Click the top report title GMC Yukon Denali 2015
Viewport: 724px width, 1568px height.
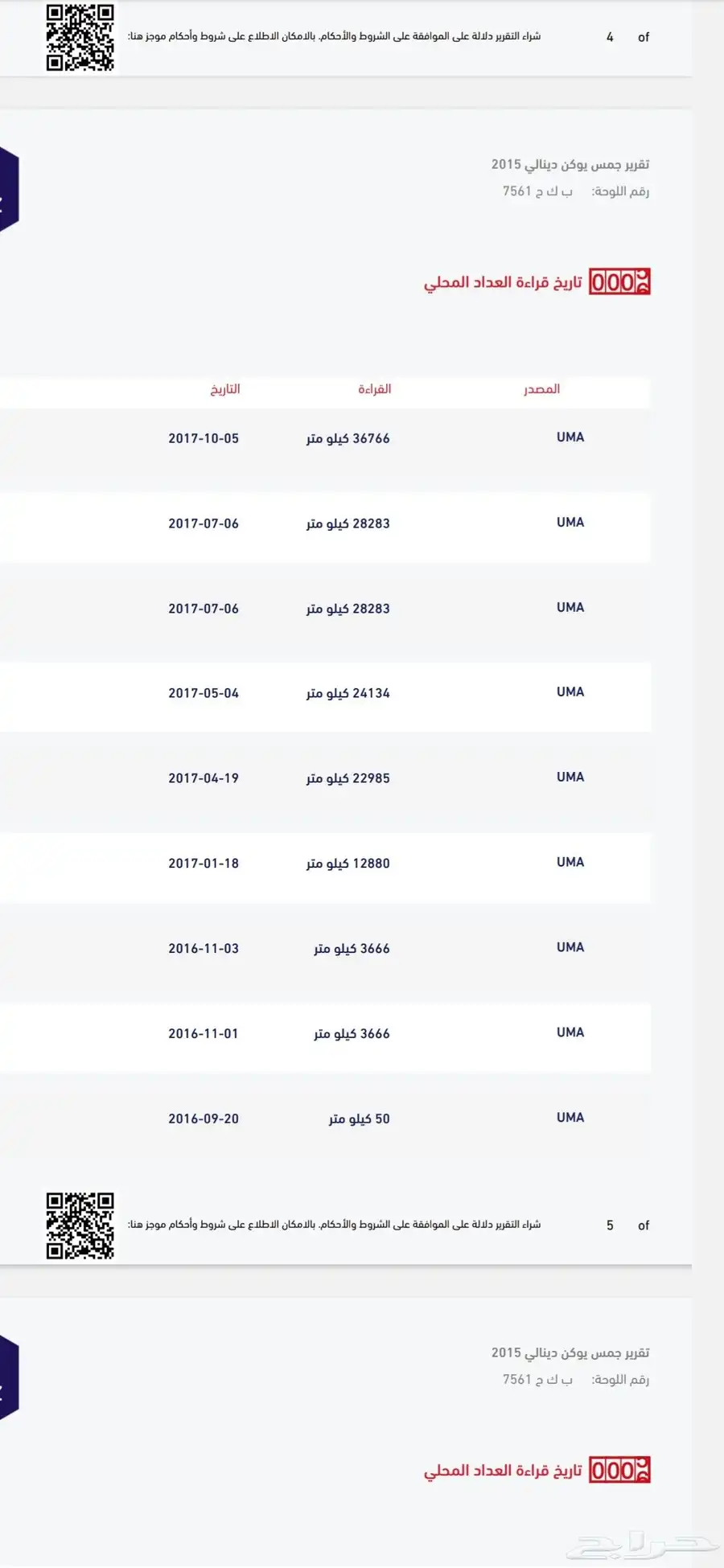coord(570,164)
